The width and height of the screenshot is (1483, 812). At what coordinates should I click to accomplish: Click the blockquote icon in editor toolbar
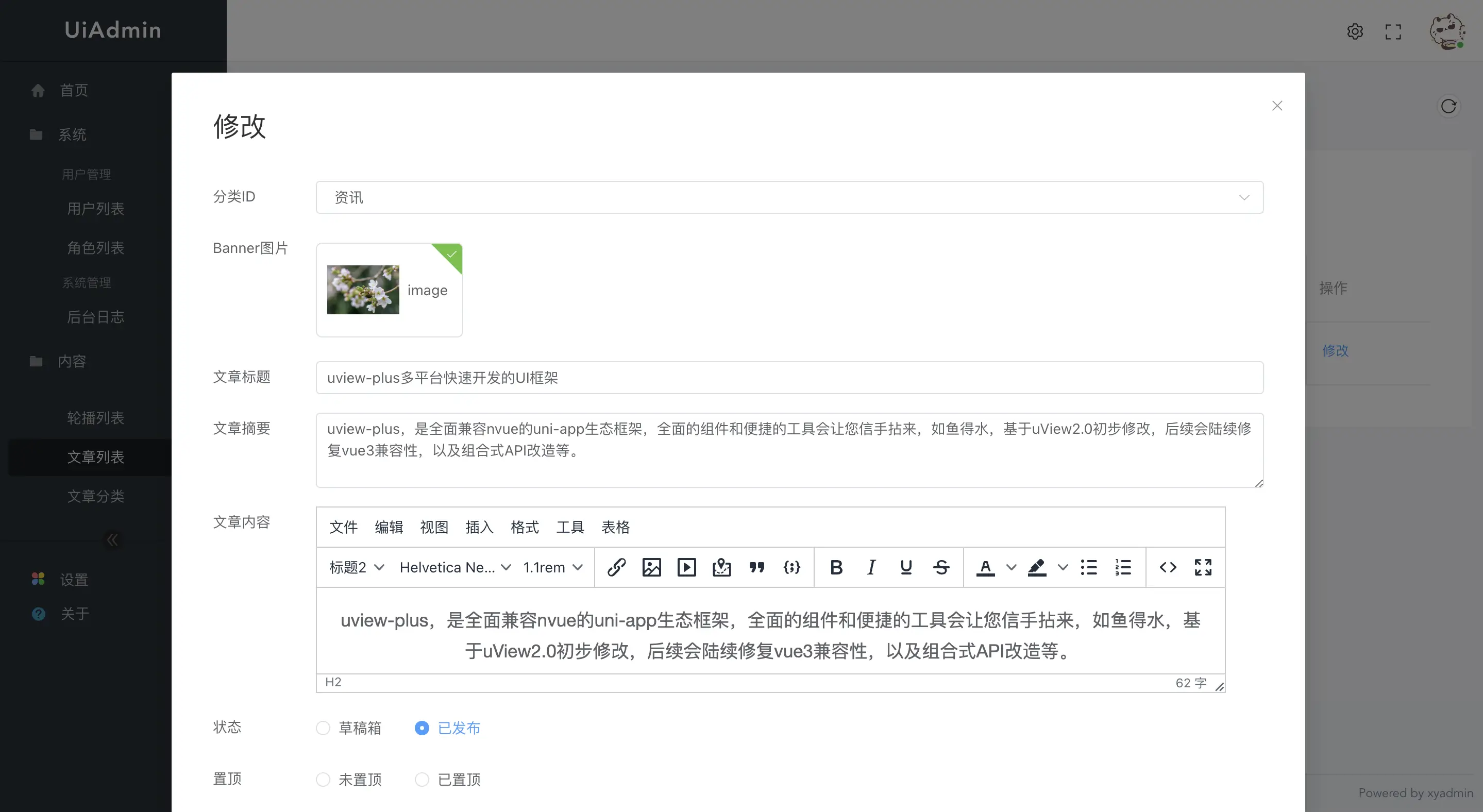[x=756, y=567]
